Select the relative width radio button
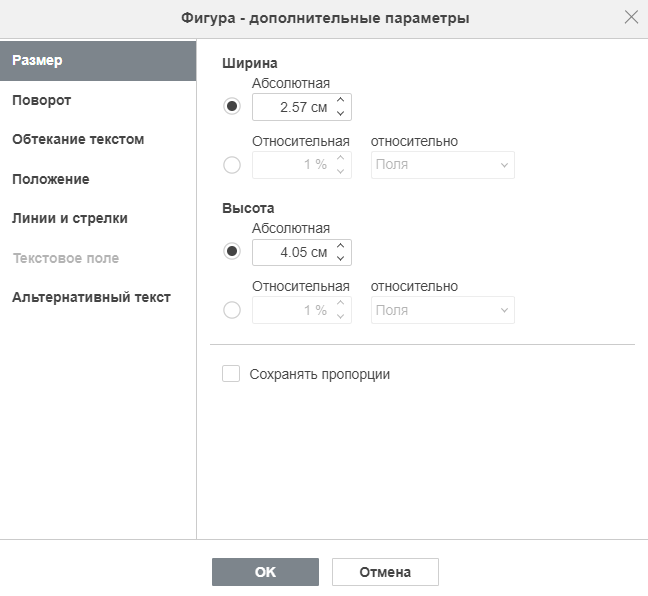648x596 pixels. pos(232,165)
